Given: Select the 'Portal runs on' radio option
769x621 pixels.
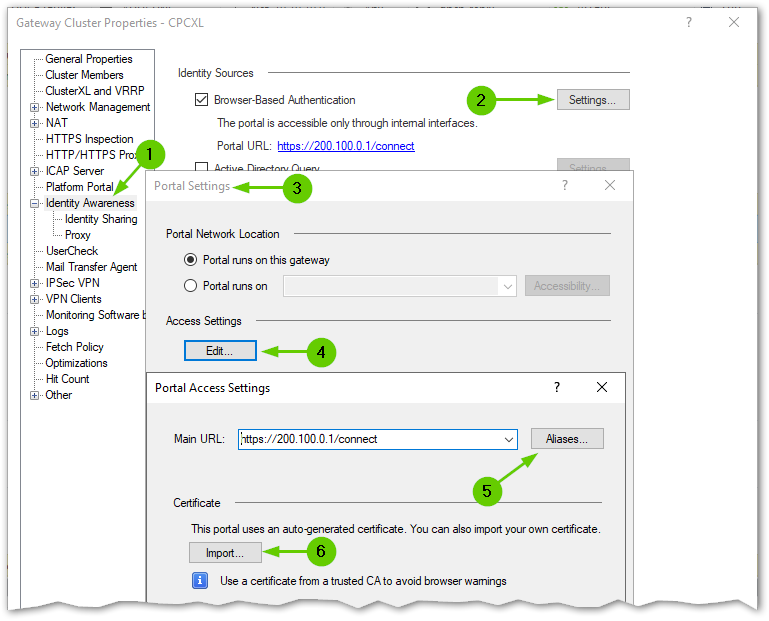Looking at the screenshot, I should tap(190, 285).
